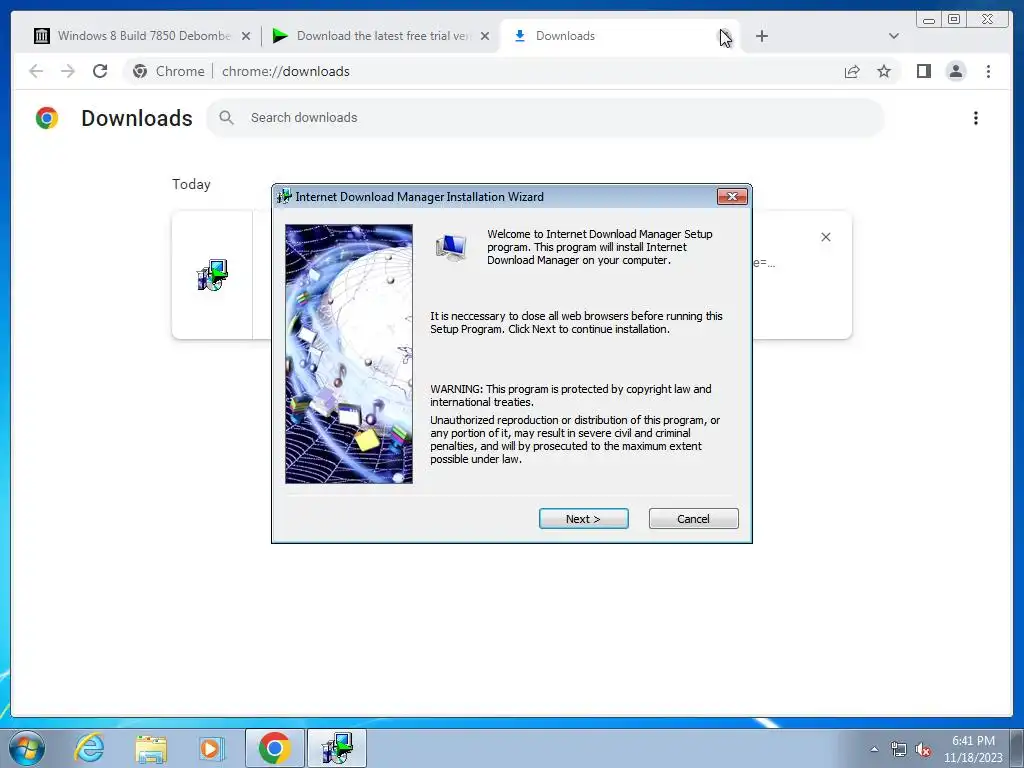Remove the download entry from the list
The height and width of the screenshot is (768, 1024).
click(825, 237)
